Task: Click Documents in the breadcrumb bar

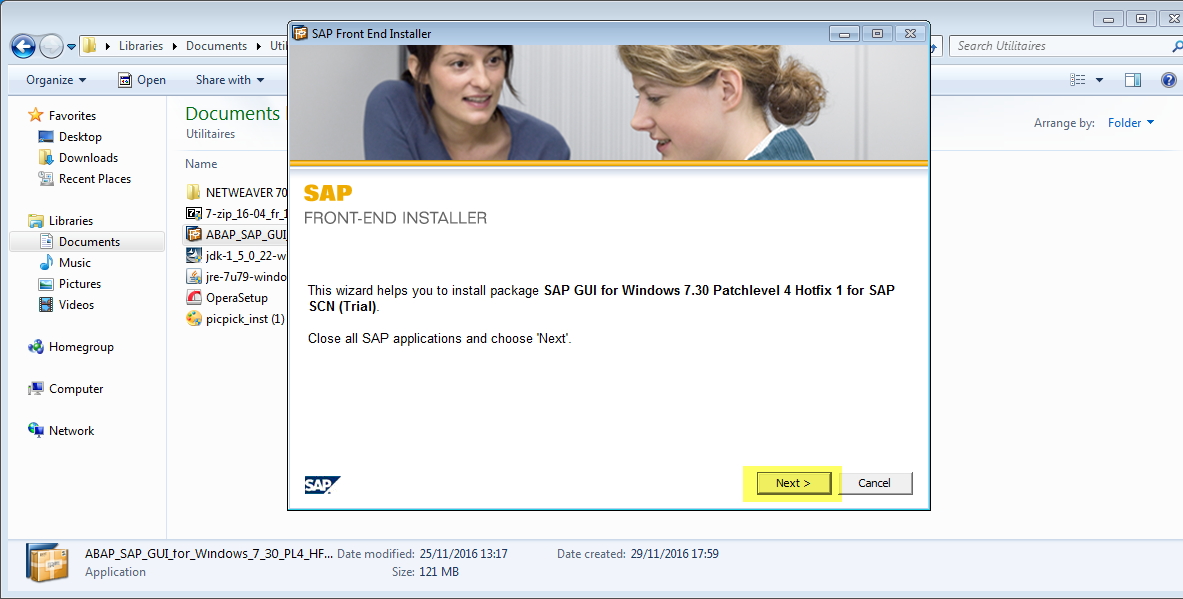Action: click(216, 46)
